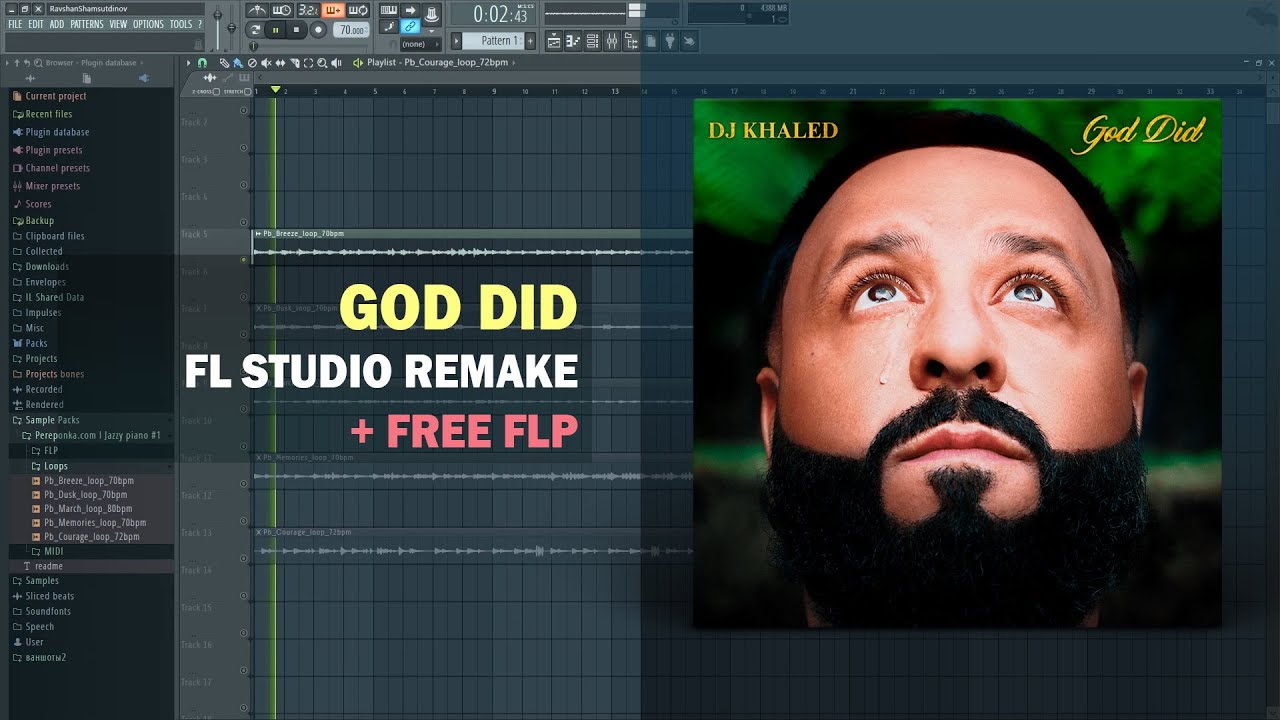1280x720 pixels.
Task: Open the Playlist view icon
Action: pos(555,41)
